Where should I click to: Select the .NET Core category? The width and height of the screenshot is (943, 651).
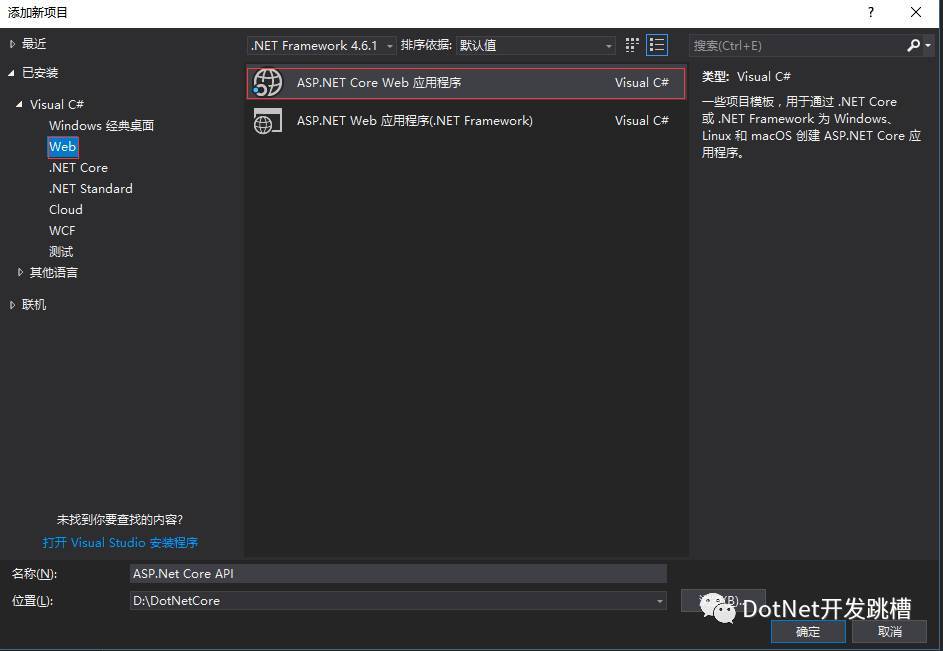(x=78, y=168)
